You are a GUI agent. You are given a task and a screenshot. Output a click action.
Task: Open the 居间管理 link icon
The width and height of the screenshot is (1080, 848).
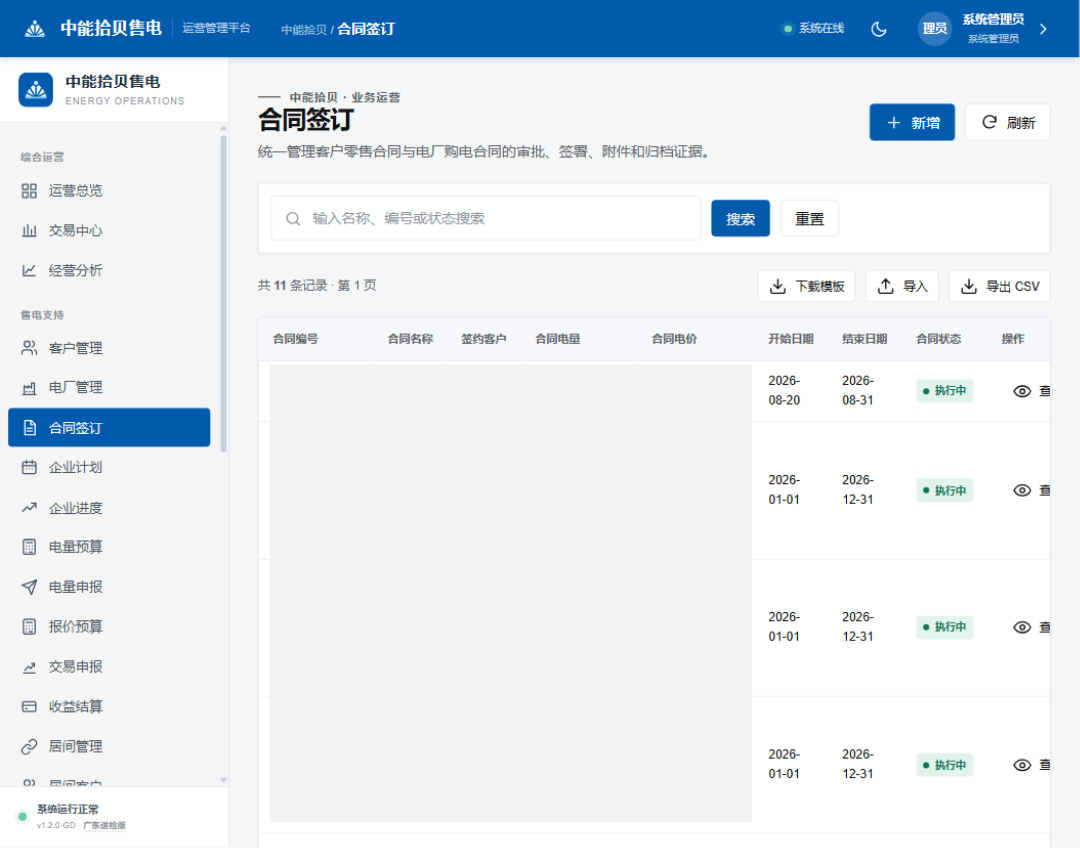click(x=29, y=747)
